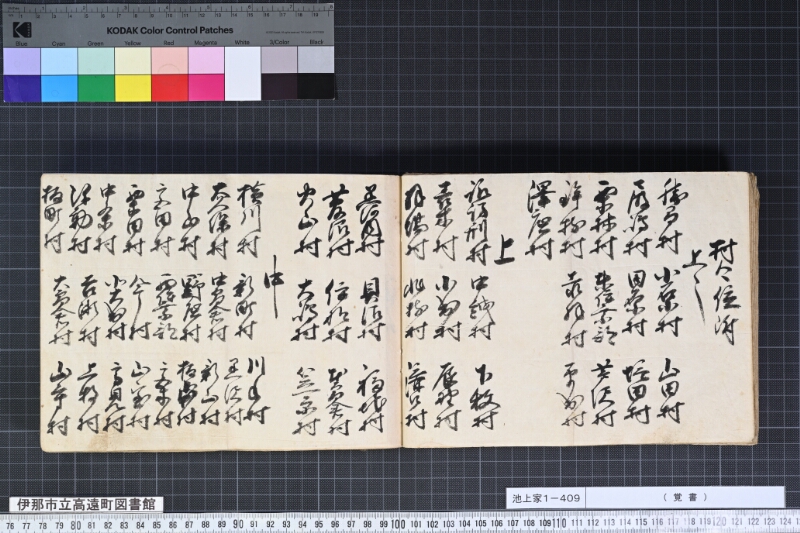This screenshot has height=533, width=800.
Task: Select the dark blue color patch
Action: pos(22,88)
